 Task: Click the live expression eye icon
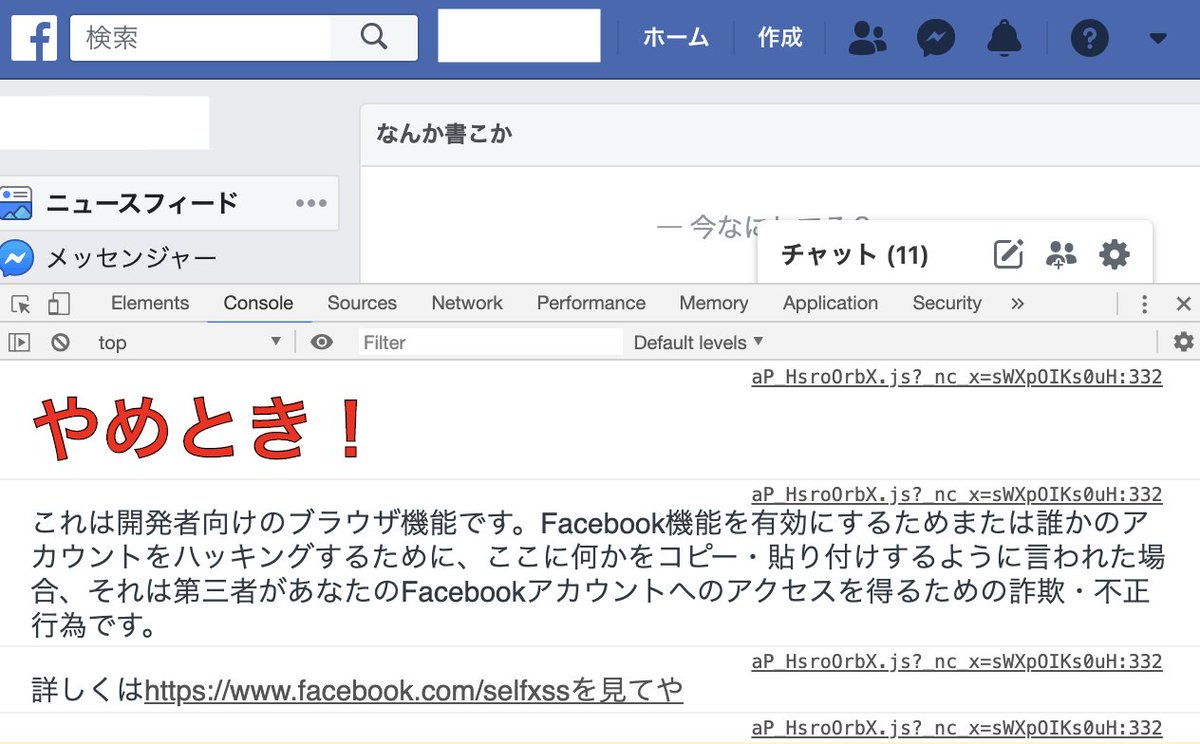(x=321, y=343)
